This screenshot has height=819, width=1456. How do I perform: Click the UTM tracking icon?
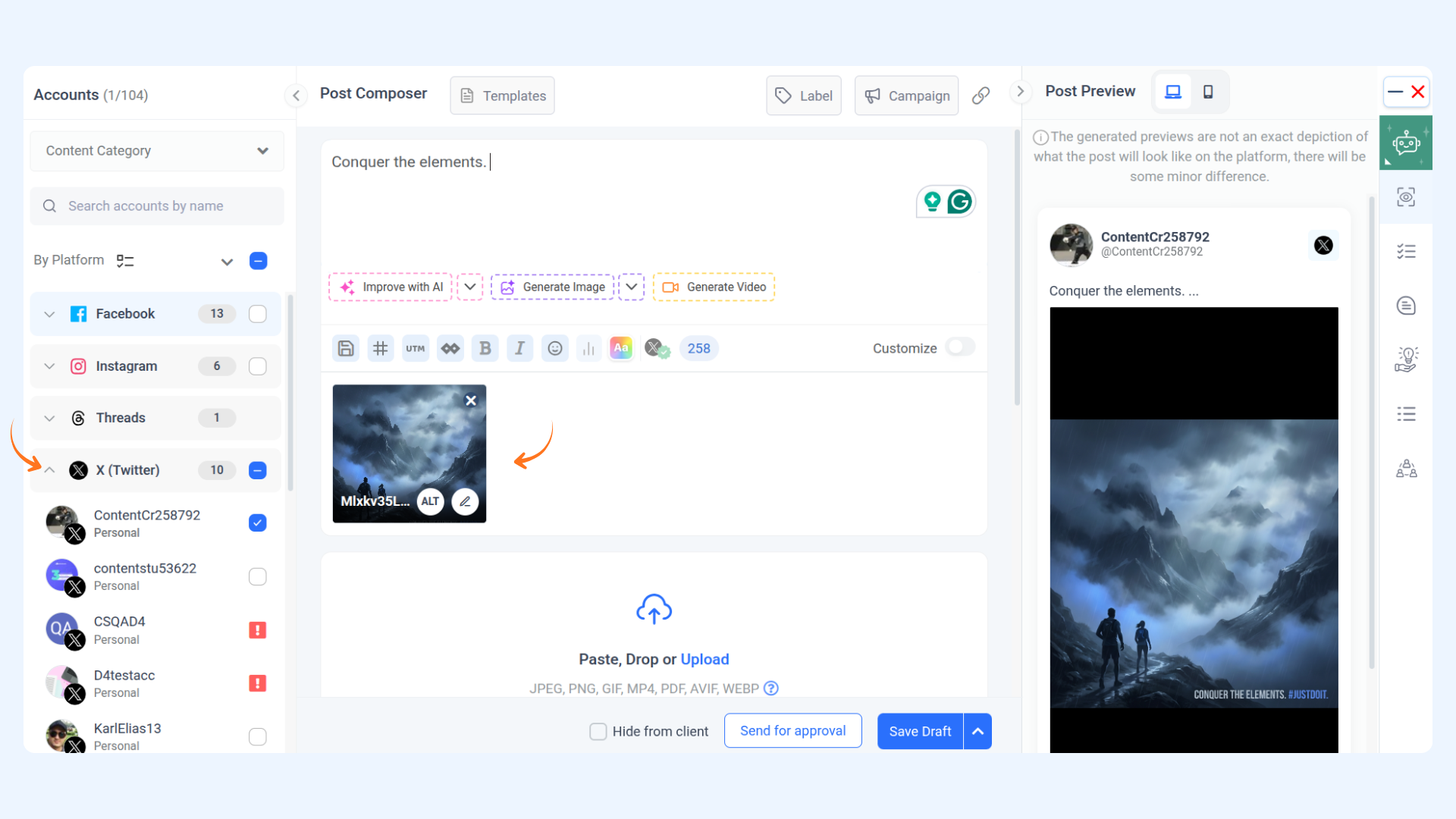coord(416,348)
